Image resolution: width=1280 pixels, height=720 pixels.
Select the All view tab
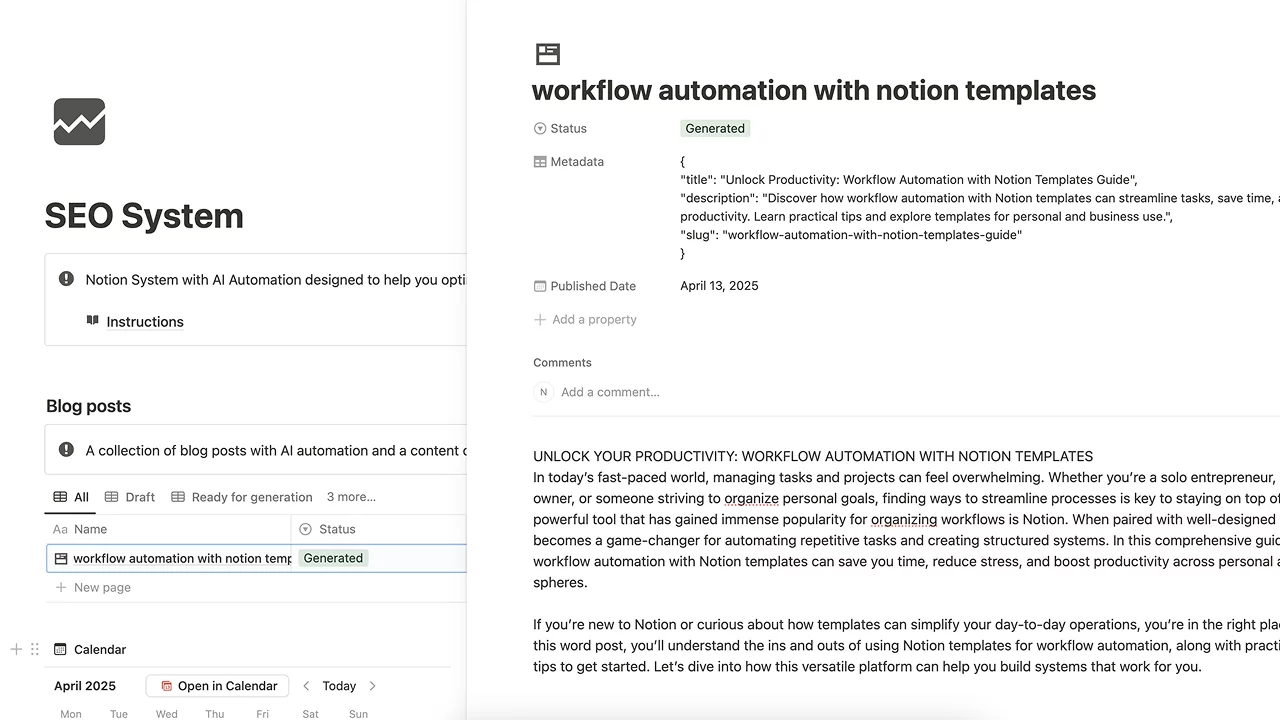[71, 497]
